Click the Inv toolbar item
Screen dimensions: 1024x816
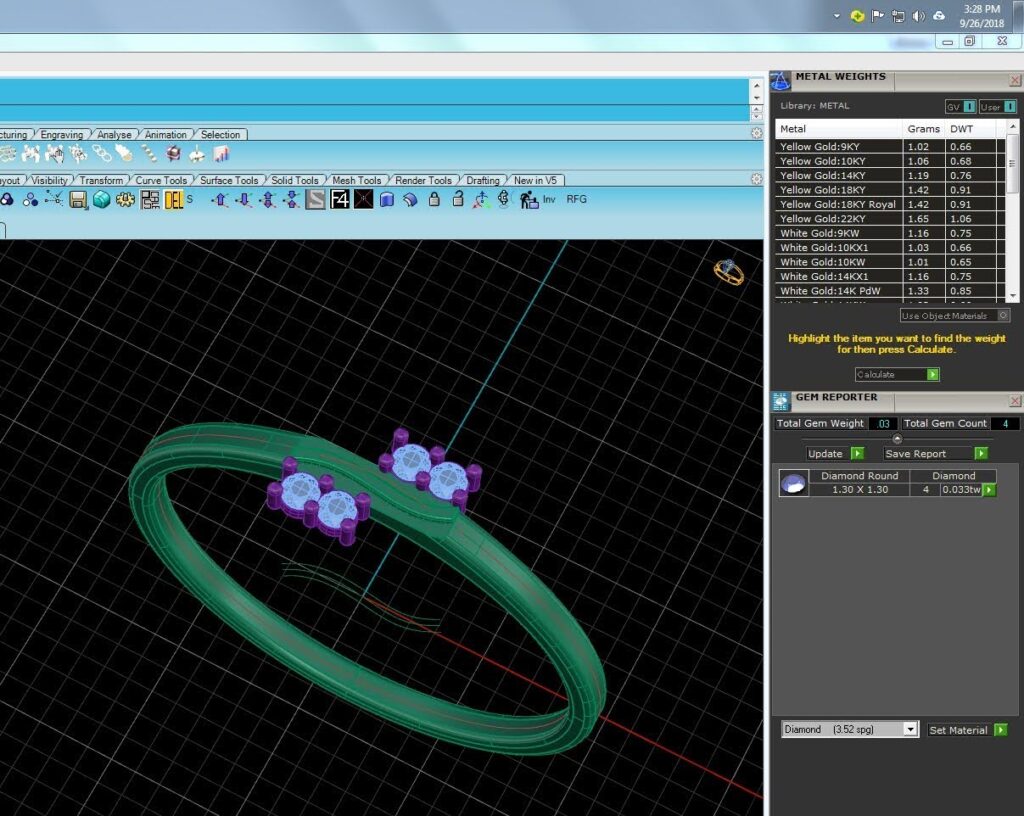click(549, 199)
